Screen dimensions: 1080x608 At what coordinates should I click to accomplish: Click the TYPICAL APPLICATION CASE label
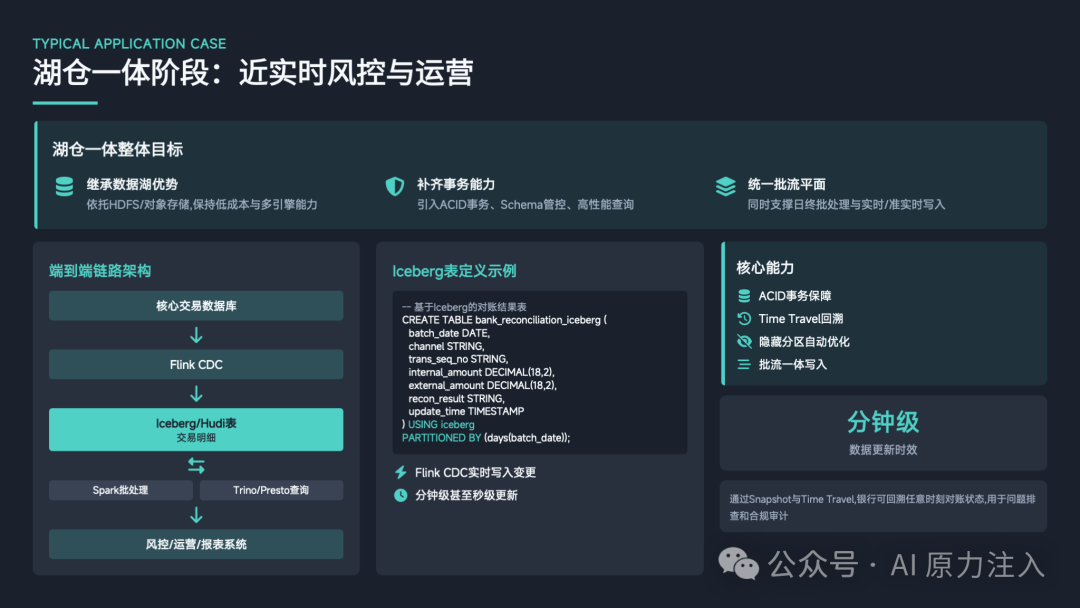click(x=129, y=43)
